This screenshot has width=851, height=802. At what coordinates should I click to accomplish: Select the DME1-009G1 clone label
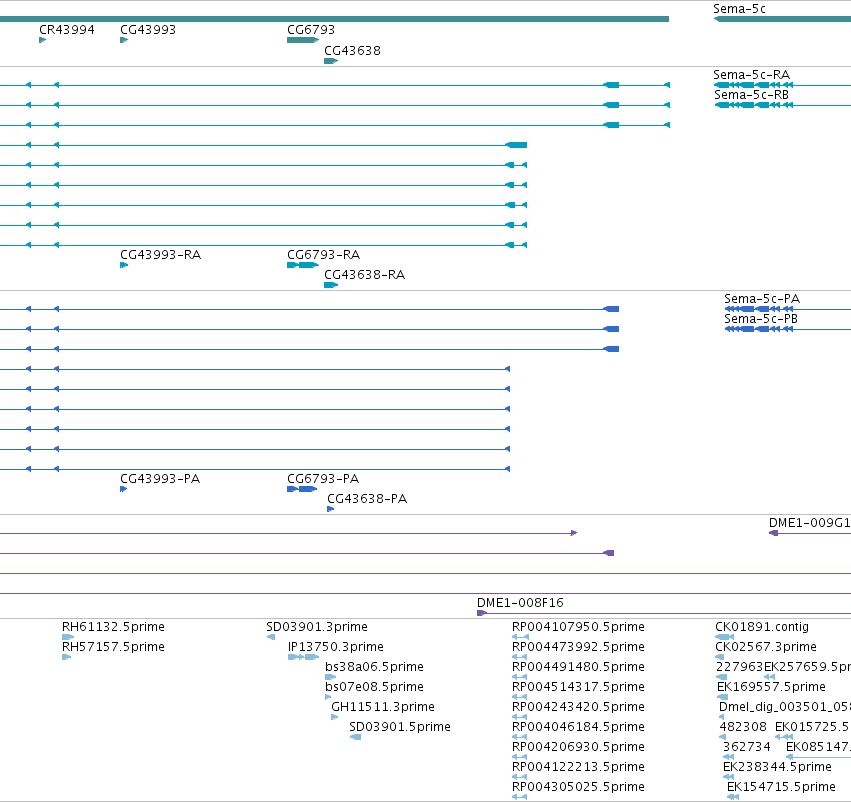(810, 523)
